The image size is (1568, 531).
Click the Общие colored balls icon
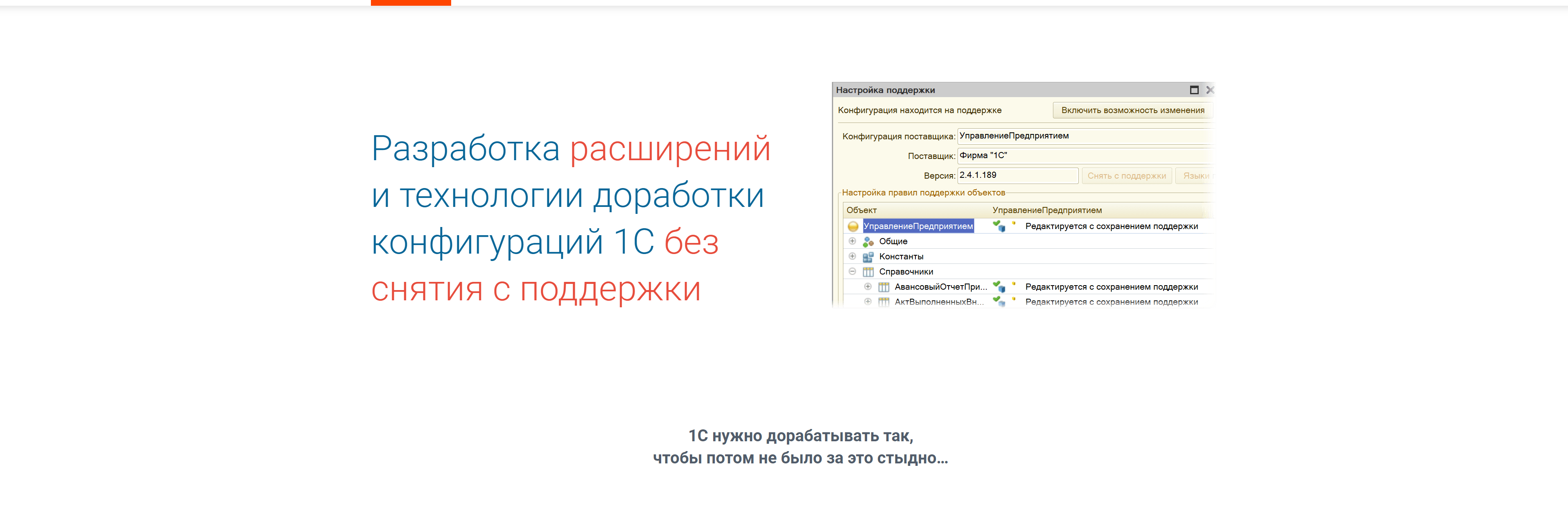[868, 242]
